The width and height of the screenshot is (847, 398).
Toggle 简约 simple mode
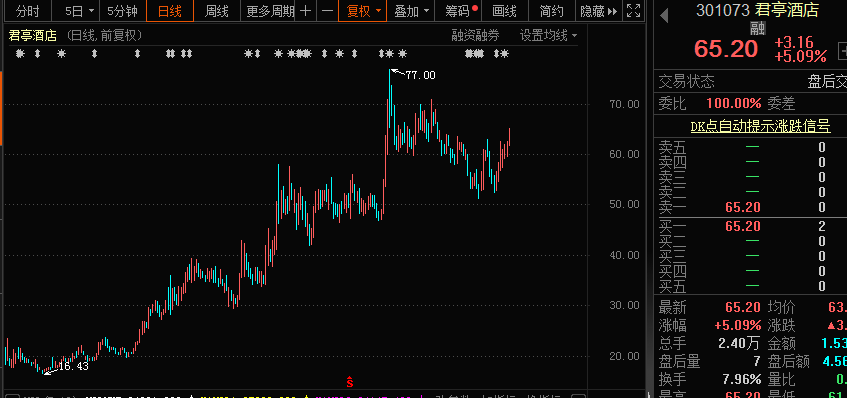coord(551,11)
